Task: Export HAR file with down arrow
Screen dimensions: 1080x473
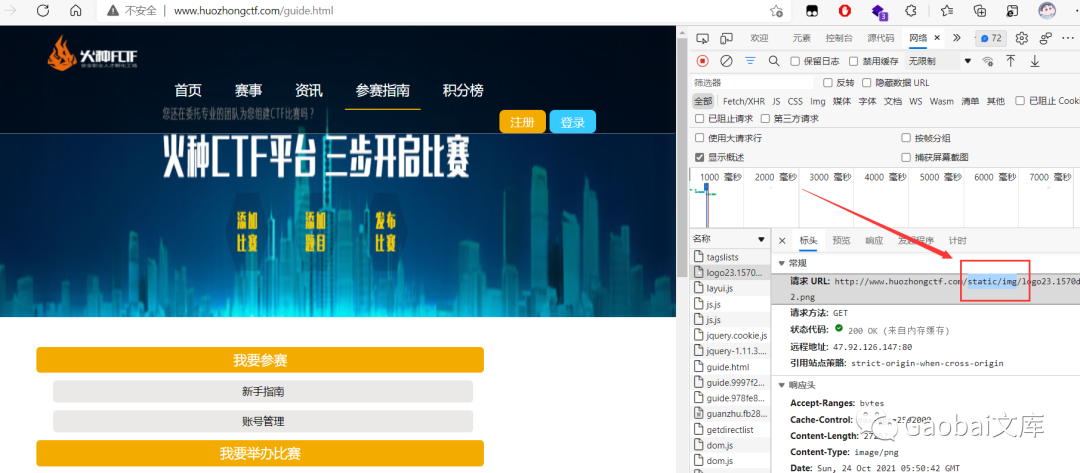Action: (1035, 61)
